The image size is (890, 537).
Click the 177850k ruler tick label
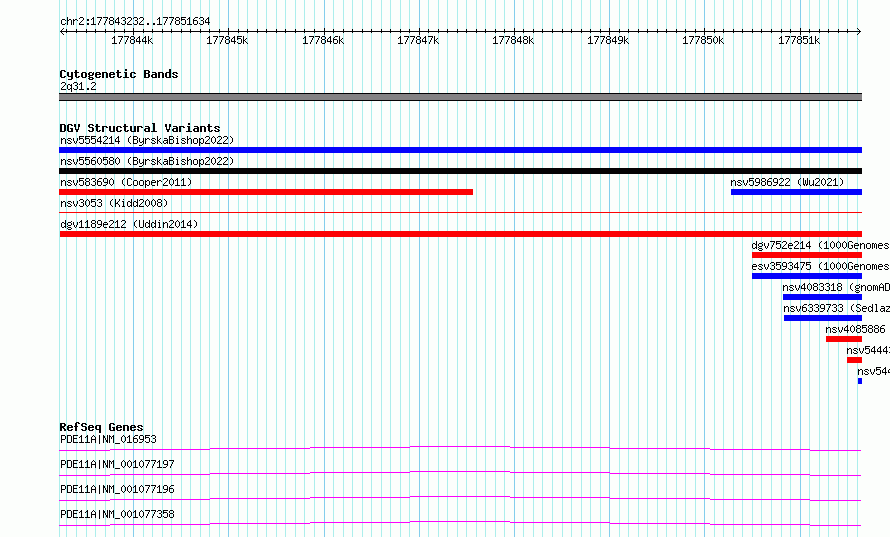pyautogui.click(x=703, y=40)
